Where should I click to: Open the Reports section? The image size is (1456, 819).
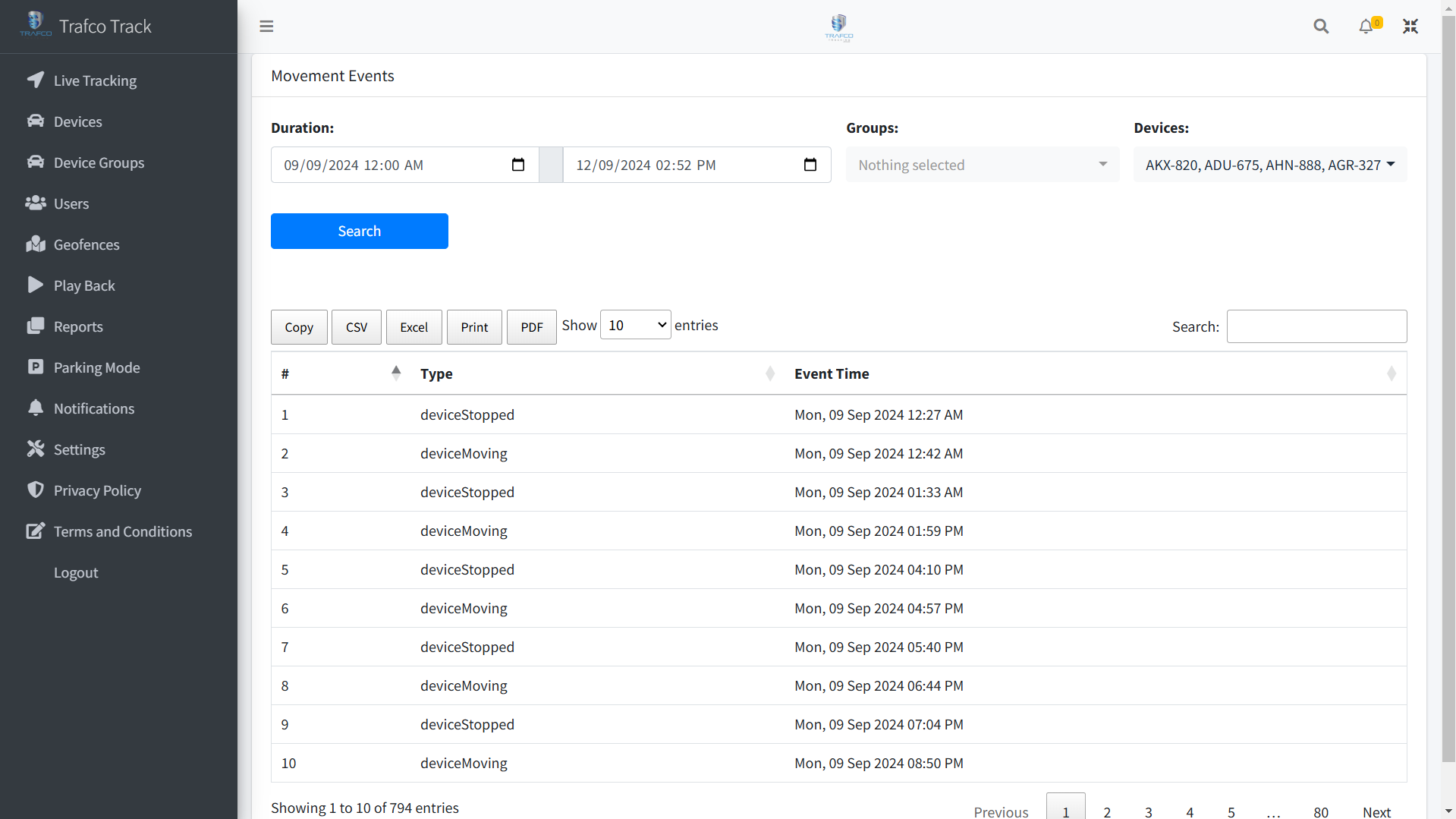(x=78, y=326)
